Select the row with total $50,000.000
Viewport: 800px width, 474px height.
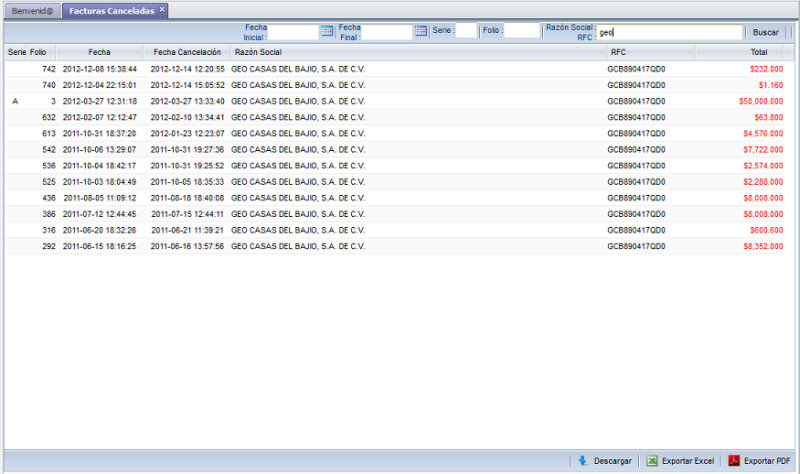coord(300,101)
